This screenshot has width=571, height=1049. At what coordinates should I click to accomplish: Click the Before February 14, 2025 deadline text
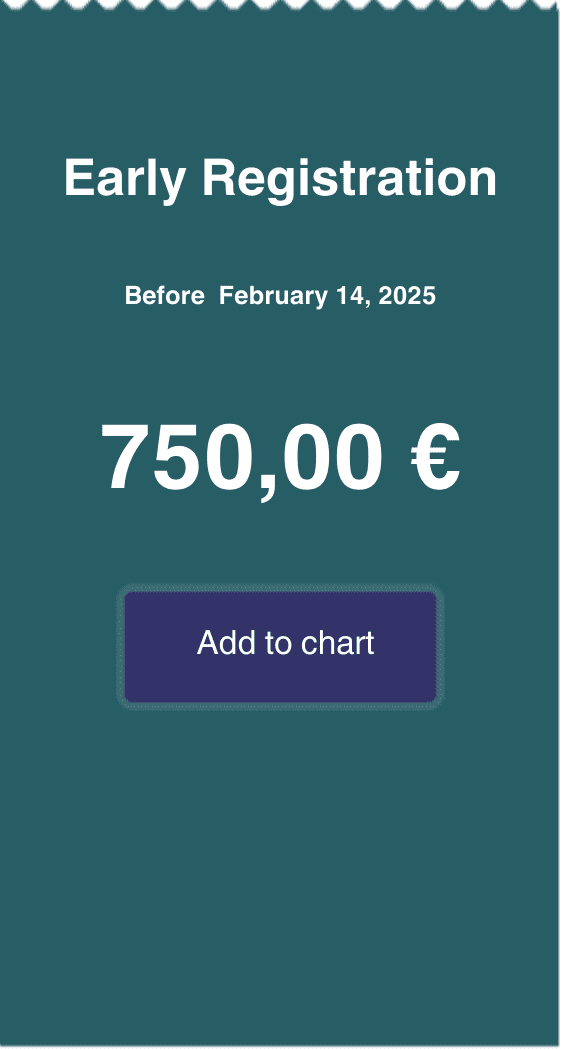tap(280, 296)
